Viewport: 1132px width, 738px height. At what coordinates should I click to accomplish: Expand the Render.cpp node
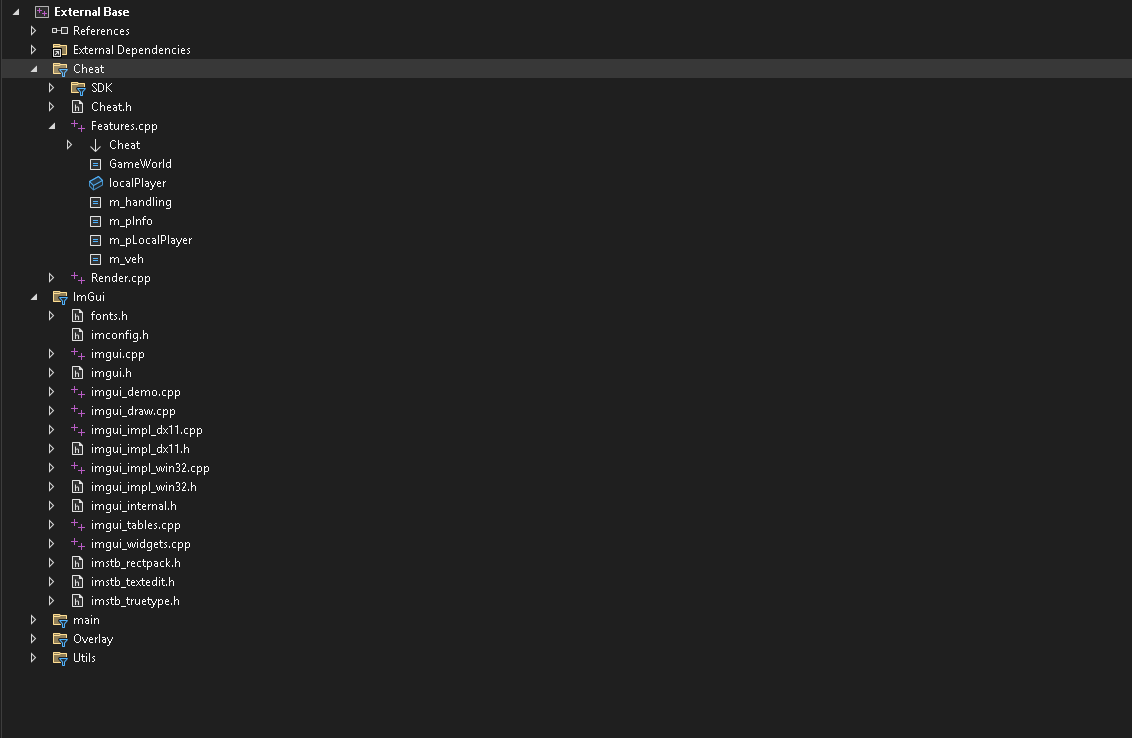click(x=52, y=278)
